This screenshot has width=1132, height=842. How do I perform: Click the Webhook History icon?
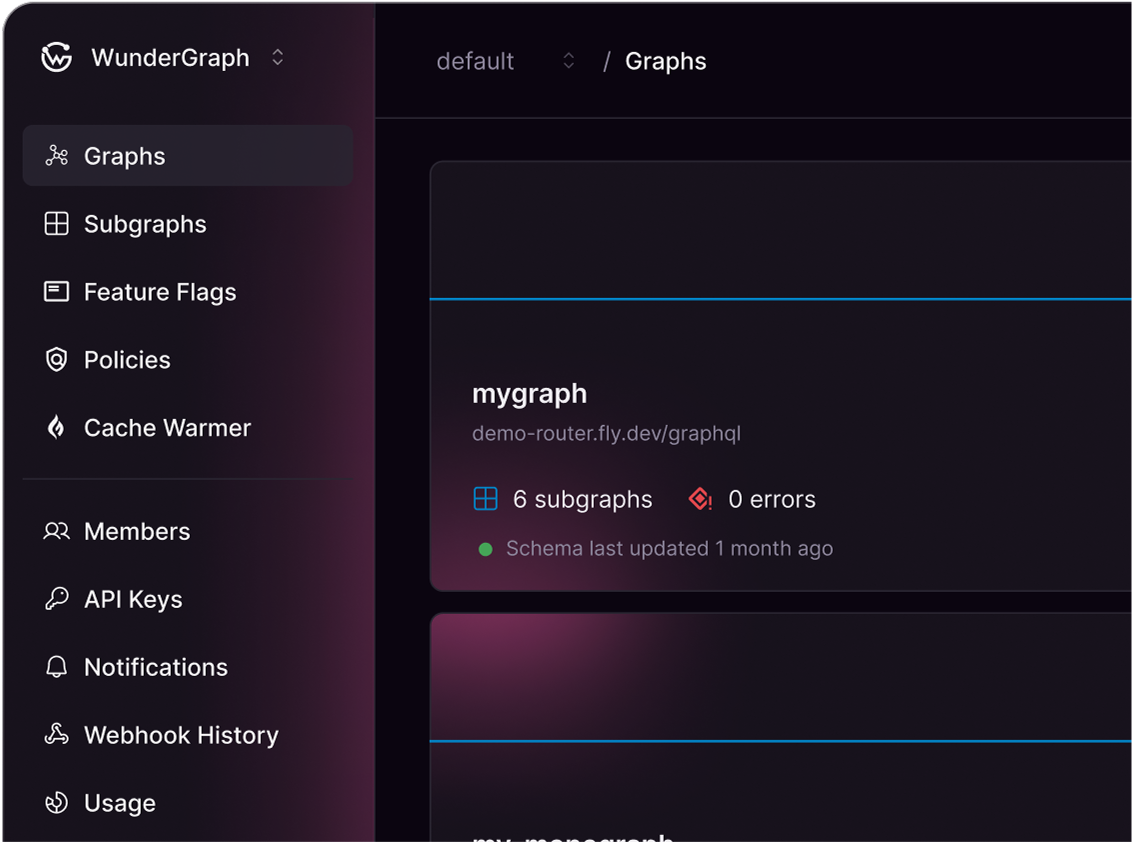coord(56,735)
